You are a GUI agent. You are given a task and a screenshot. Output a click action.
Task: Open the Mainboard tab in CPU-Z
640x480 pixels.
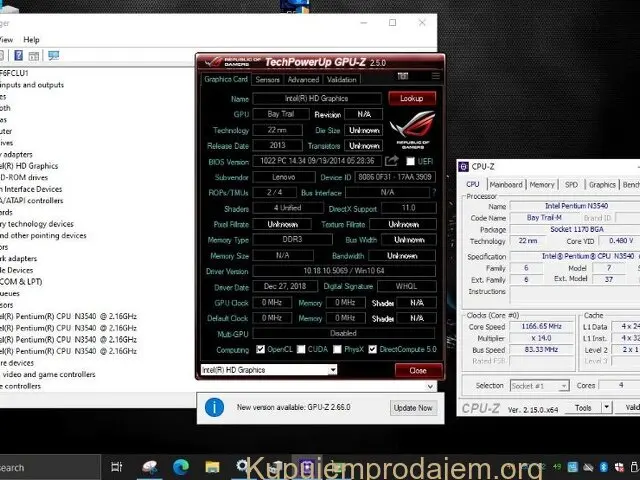505,184
